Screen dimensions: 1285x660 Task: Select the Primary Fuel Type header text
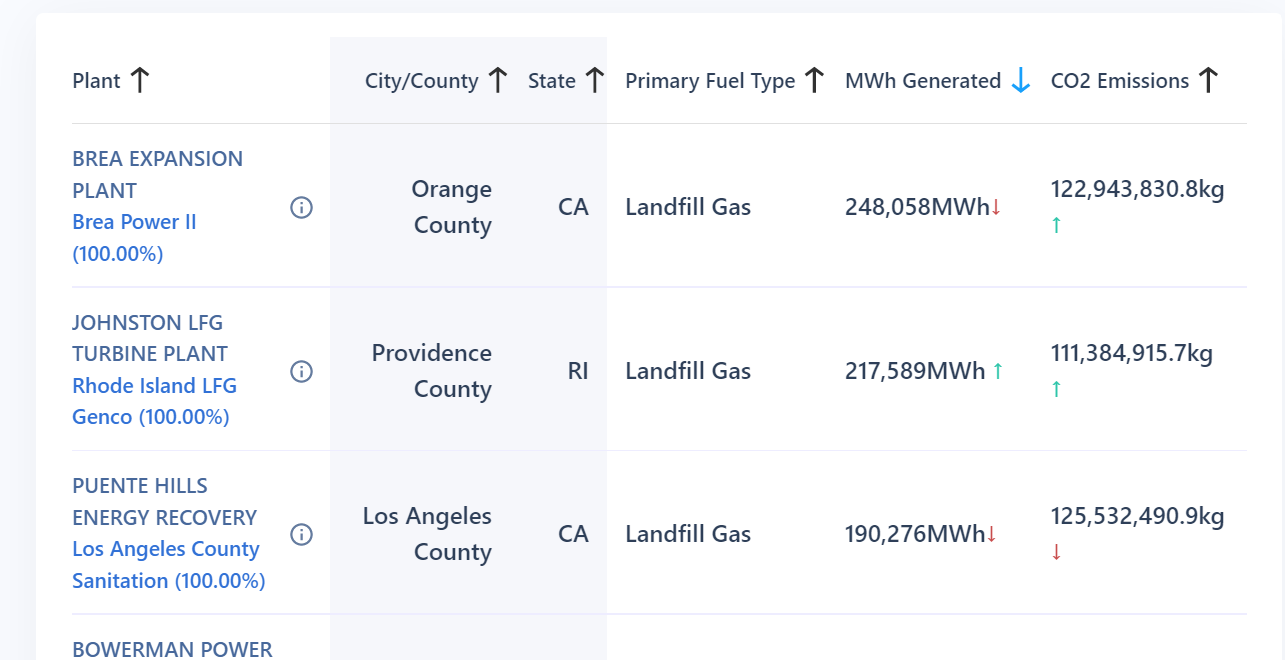710,81
